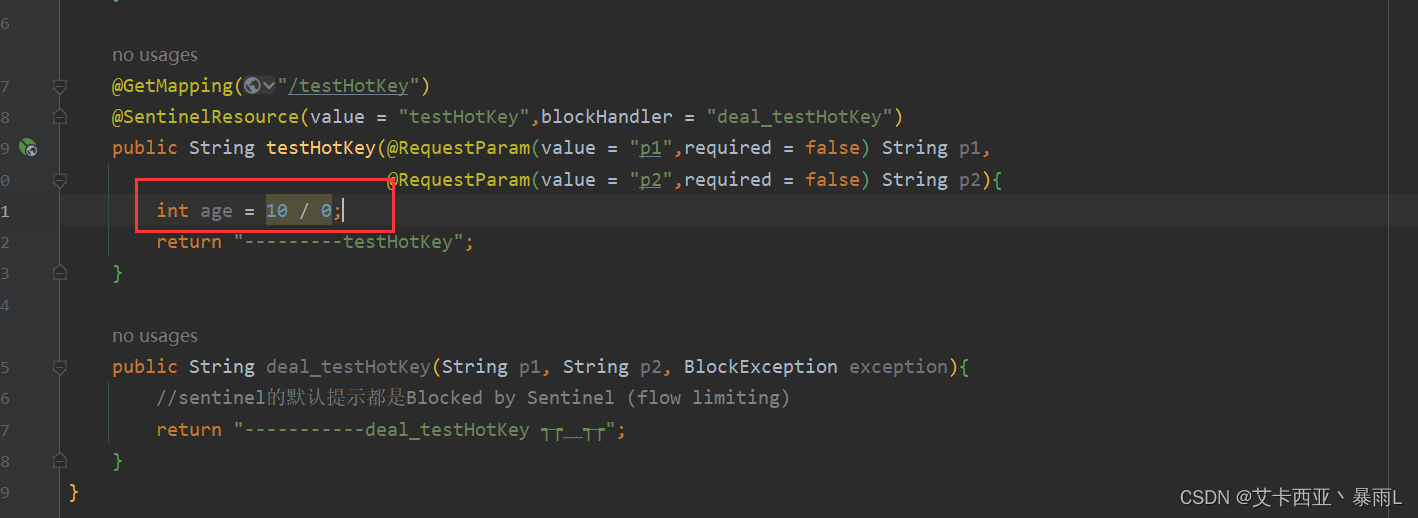Image resolution: width=1418 pixels, height=518 pixels.
Task: Fold the deal_testHotKey method using its gutter marker
Action: coord(60,367)
